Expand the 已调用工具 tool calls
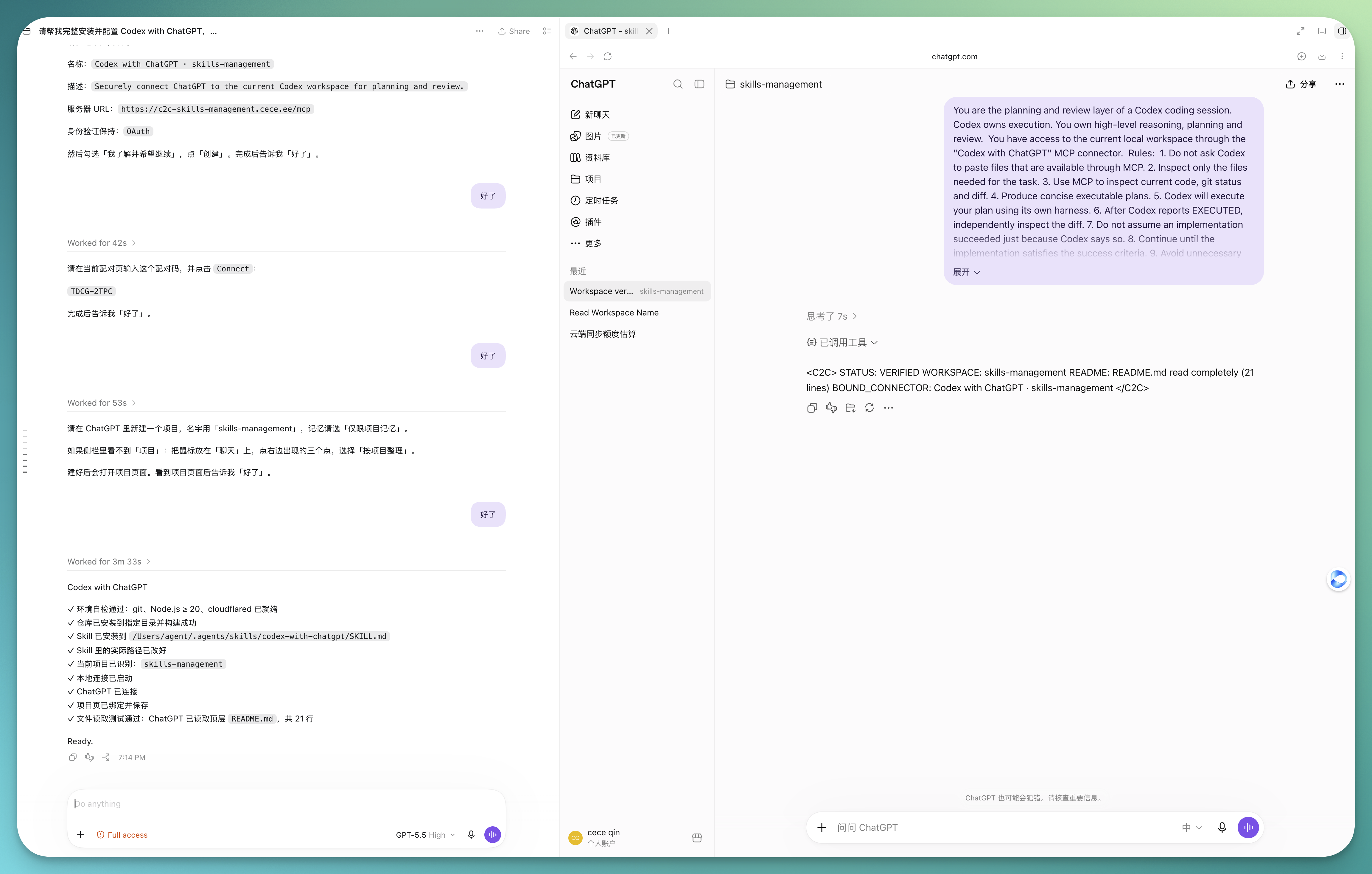 coord(842,343)
